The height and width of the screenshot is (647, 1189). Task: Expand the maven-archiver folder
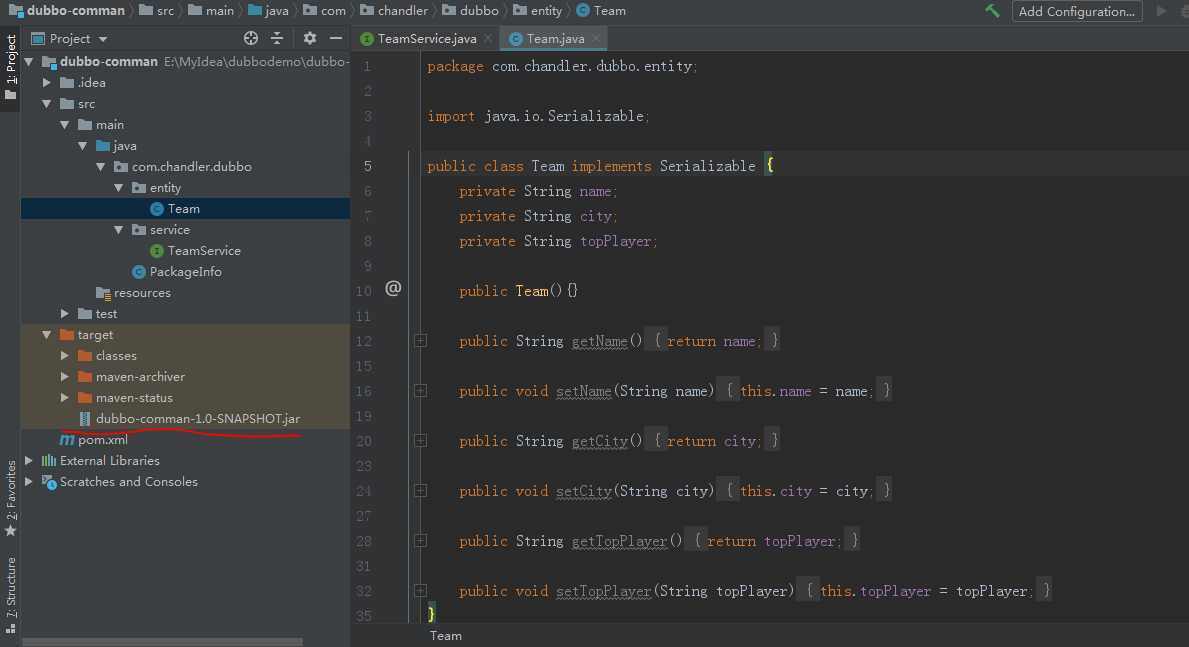65,376
